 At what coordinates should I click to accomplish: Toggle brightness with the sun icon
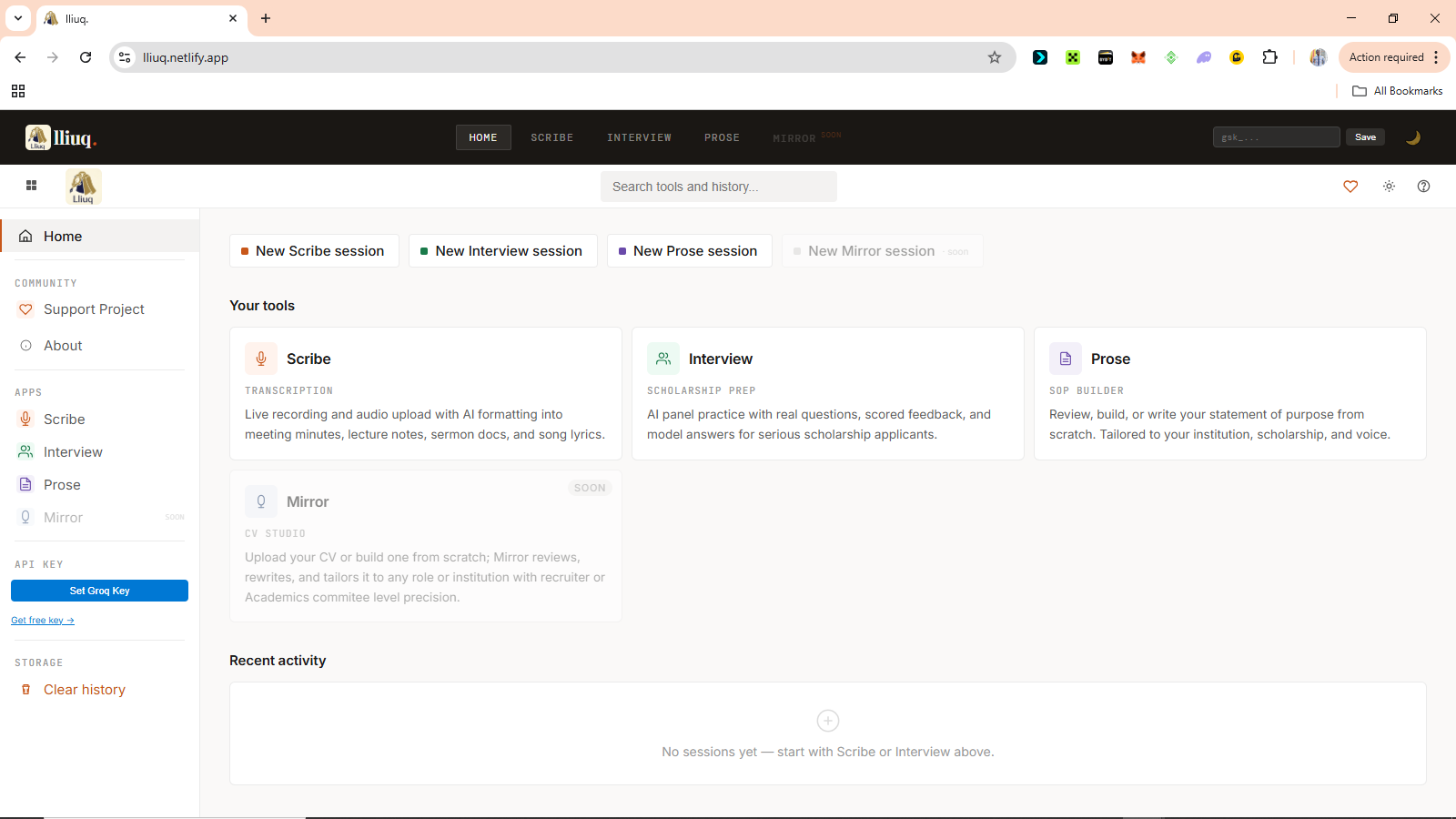(x=1389, y=187)
